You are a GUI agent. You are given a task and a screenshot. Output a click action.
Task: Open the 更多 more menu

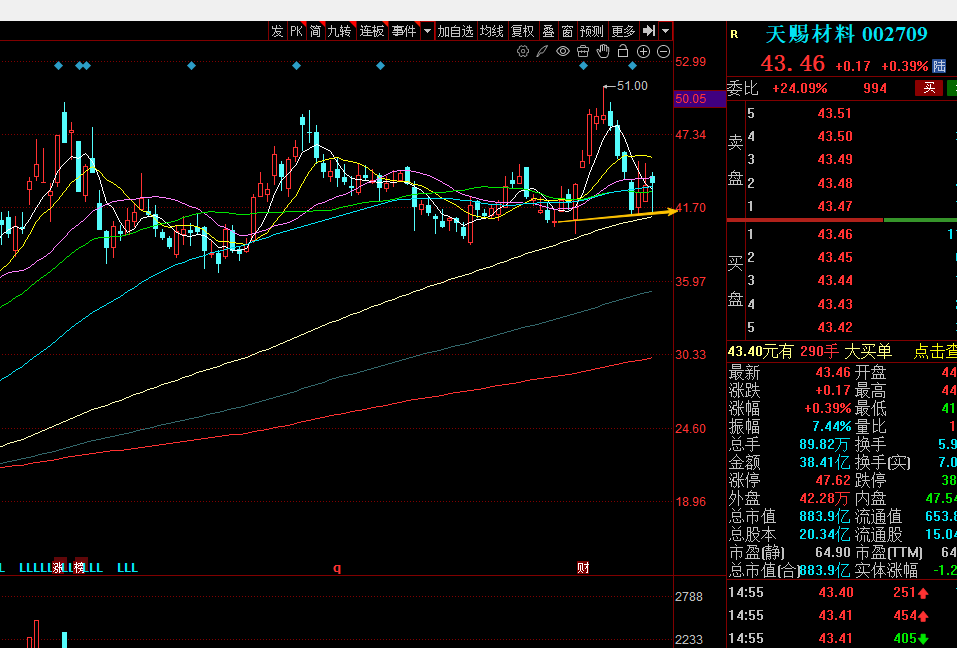pyautogui.click(x=623, y=31)
